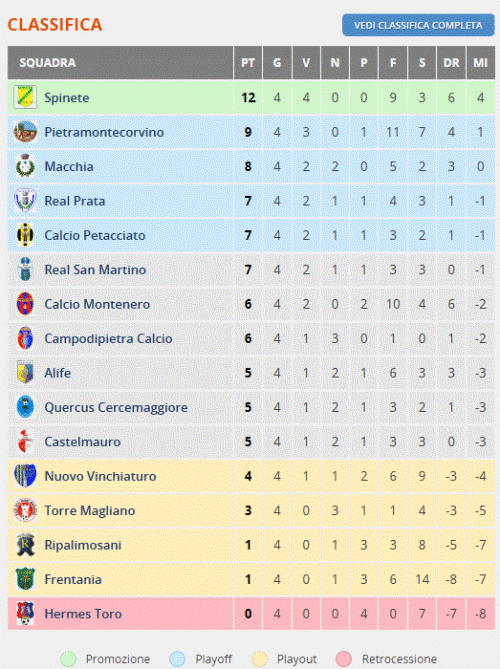Image resolution: width=500 pixels, height=669 pixels.
Task: Open the Quercus Cercemaggiore team page
Action: [x=116, y=407]
